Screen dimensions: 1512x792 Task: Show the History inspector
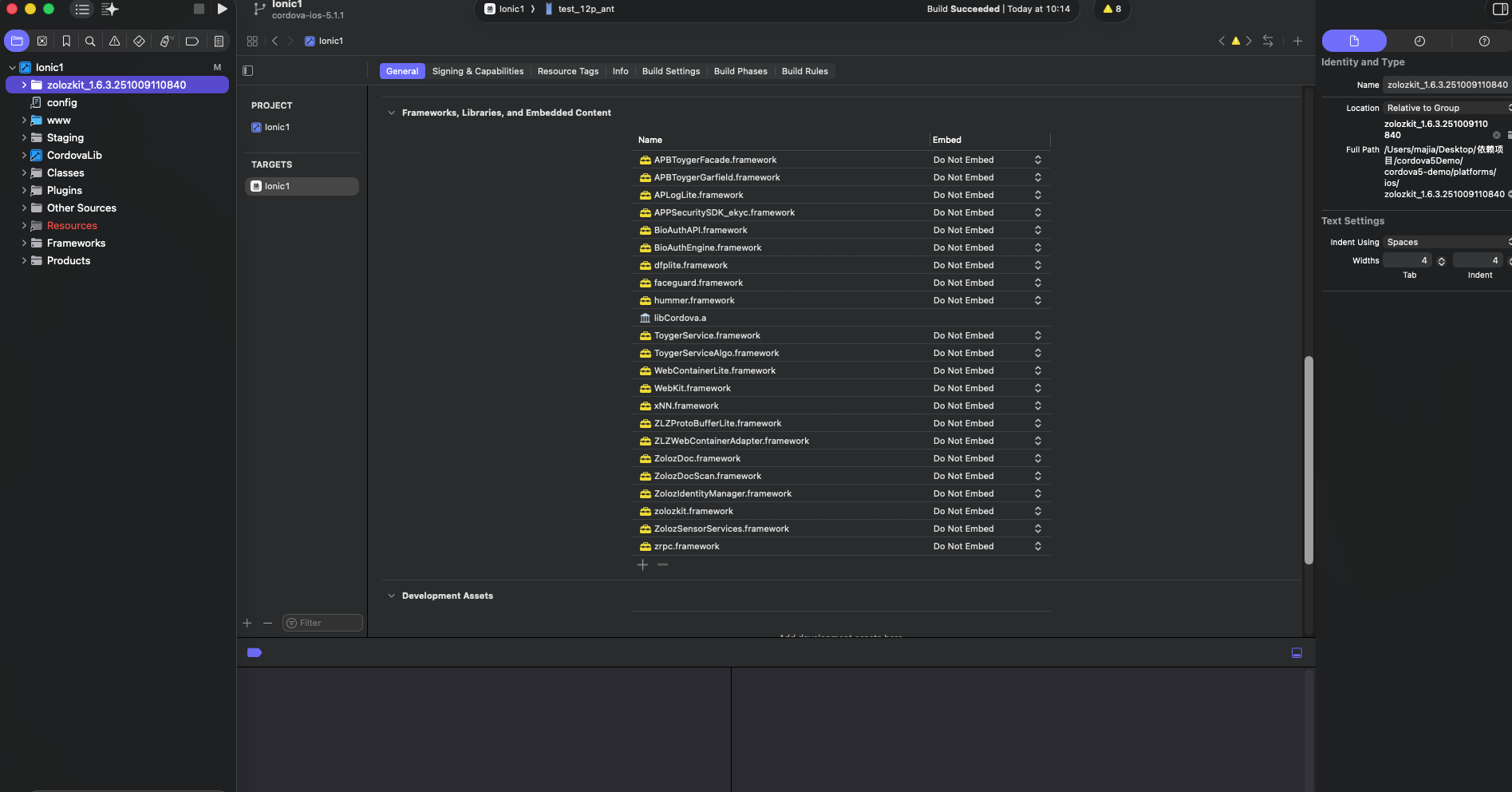[1419, 41]
